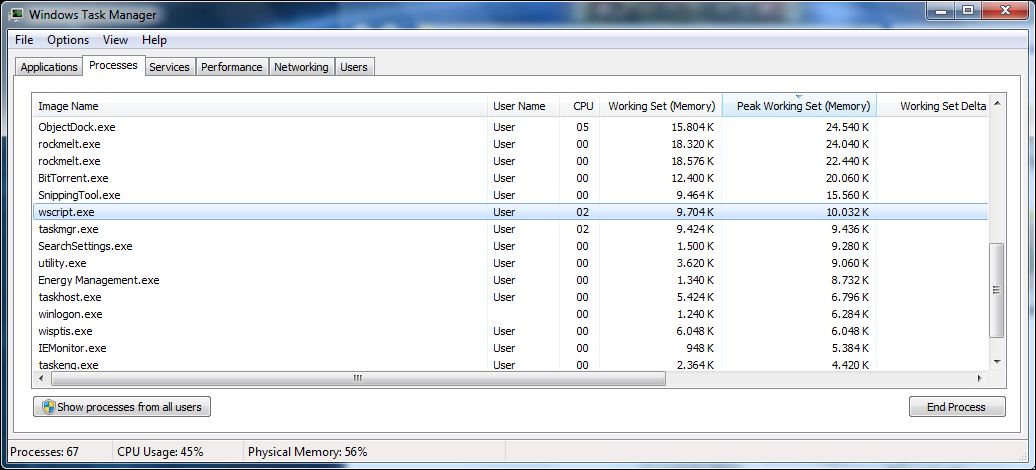Switch to the Users tab

pos(353,67)
